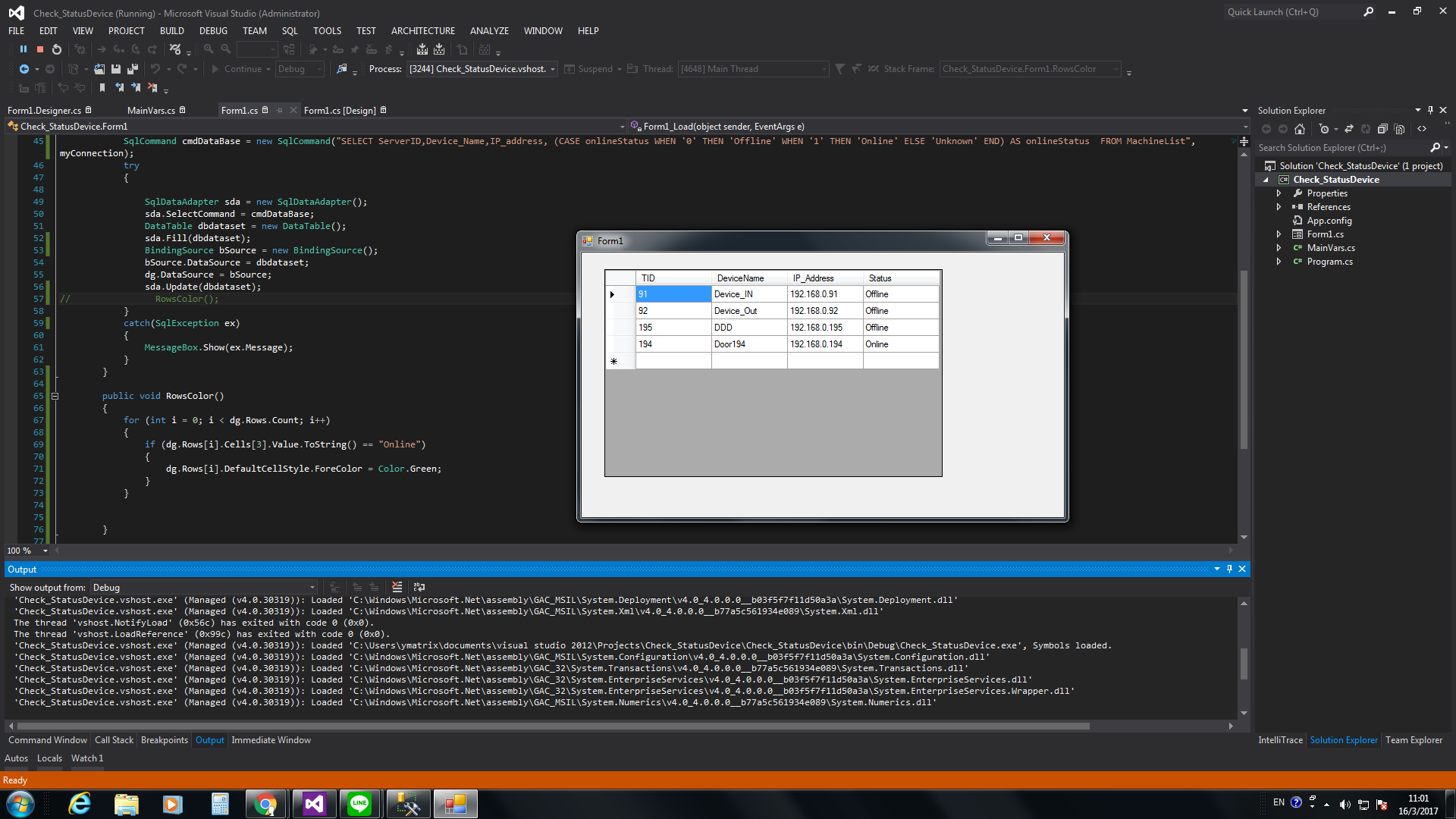Select App.config in Solution Explorer
Viewport: 1456px width, 819px height.
point(1329,221)
